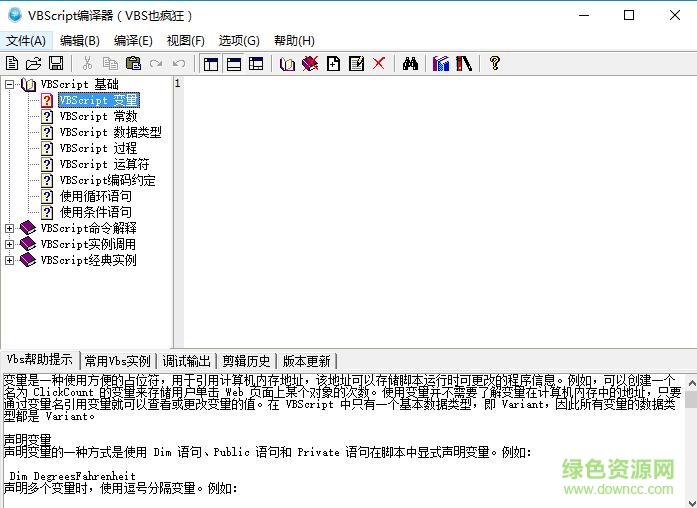Click the Cut scissors icon
This screenshot has height=508, width=697.
point(87,64)
